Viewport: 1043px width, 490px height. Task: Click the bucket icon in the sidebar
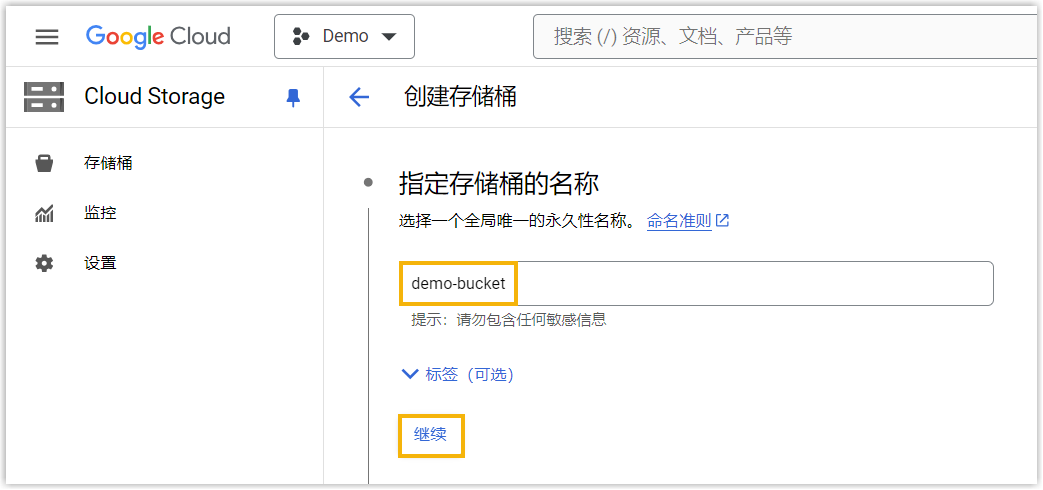point(44,163)
